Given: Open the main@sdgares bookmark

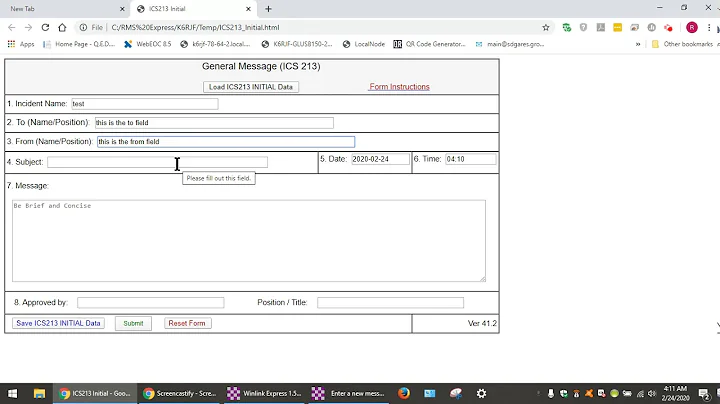Looking at the screenshot, I should click(510, 44).
